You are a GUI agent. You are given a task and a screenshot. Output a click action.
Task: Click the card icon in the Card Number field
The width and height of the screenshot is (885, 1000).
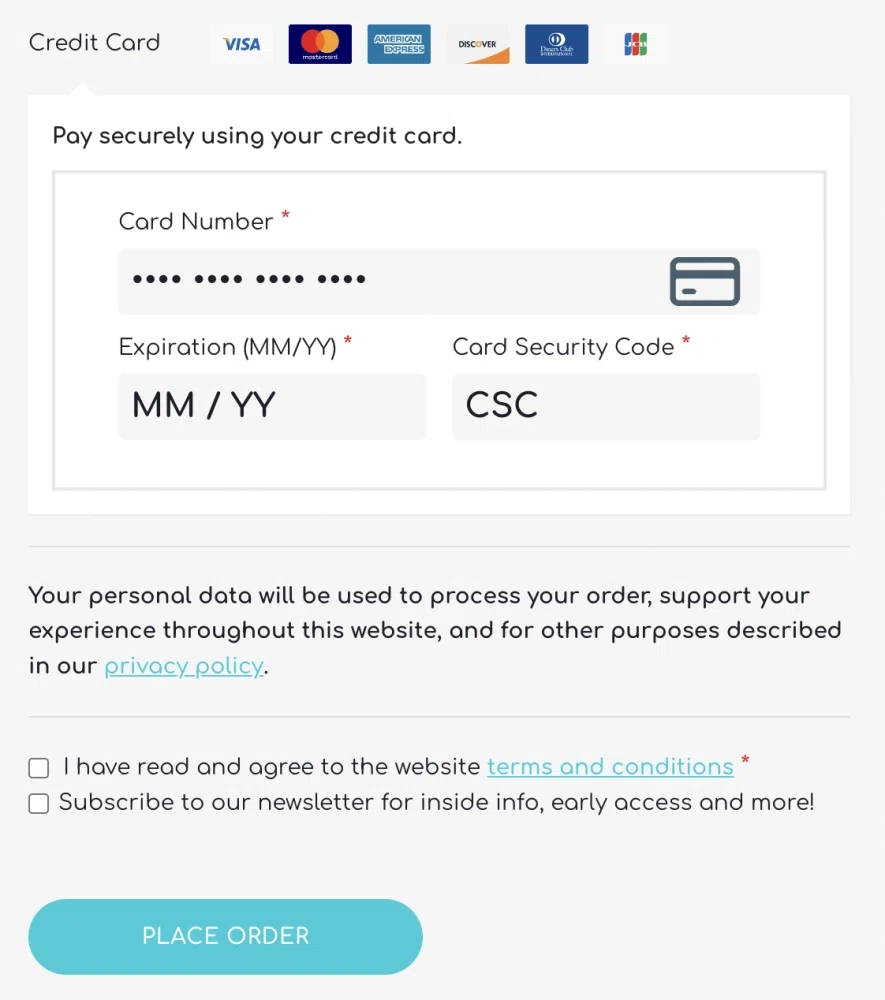pyautogui.click(x=704, y=281)
